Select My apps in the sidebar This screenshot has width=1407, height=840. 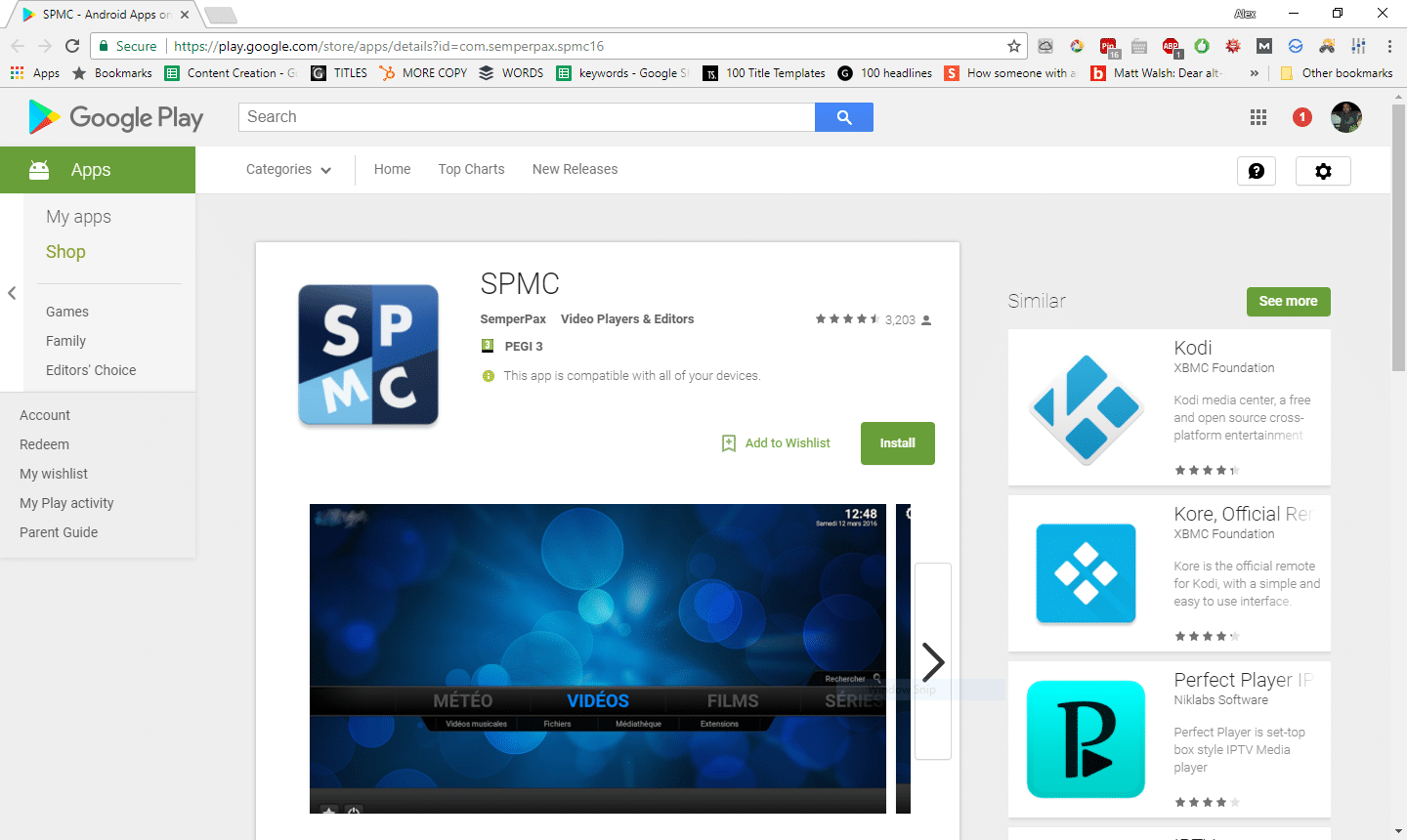coord(78,217)
